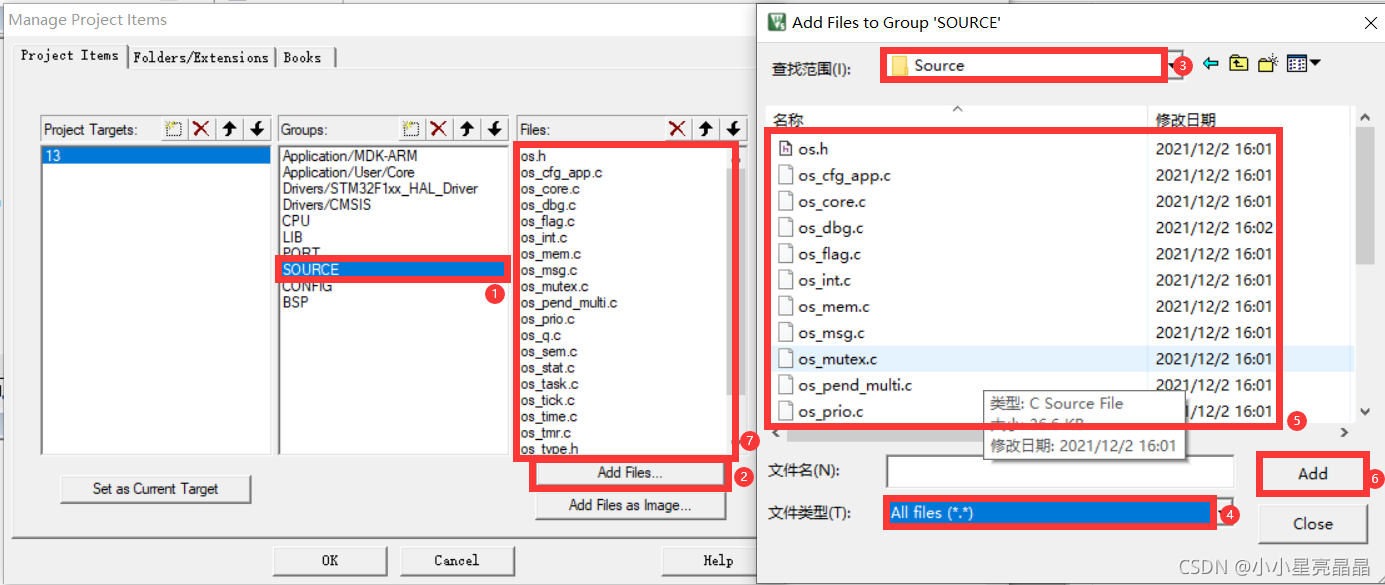The width and height of the screenshot is (1385, 585).
Task: Switch to Folders/Extensions tab
Action: [201, 57]
